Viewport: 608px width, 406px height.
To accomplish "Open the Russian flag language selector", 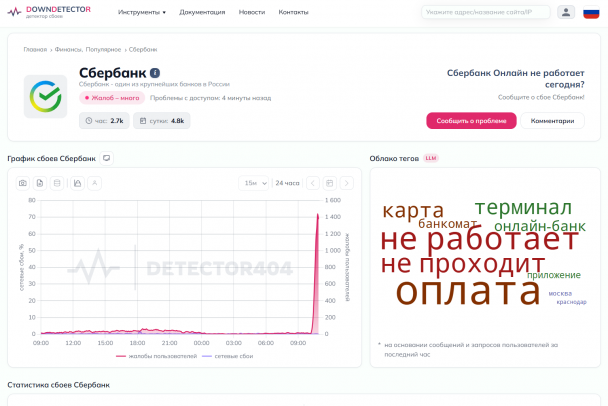I will point(591,12).
